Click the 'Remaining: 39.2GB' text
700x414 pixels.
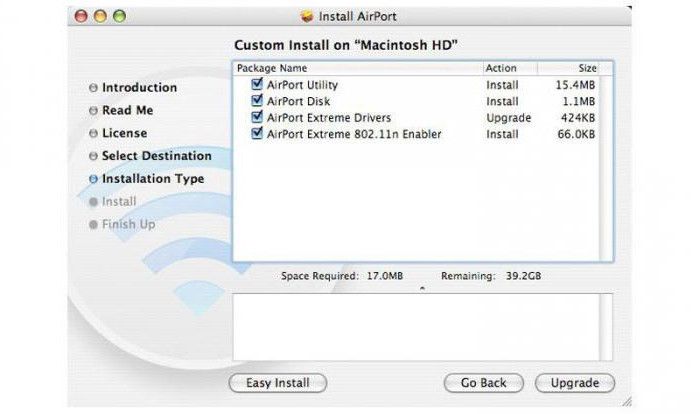click(491, 276)
